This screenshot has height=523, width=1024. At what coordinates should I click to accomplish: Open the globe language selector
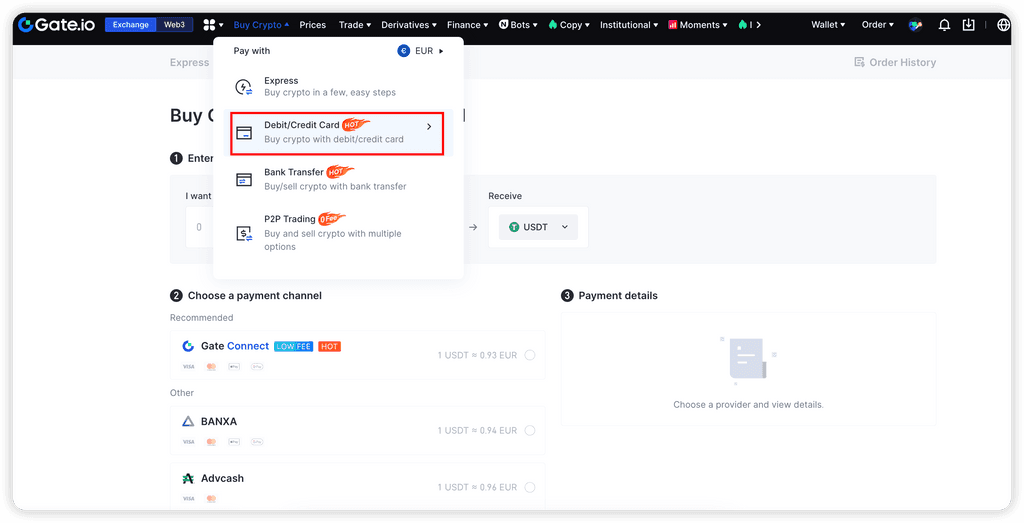tap(1003, 25)
